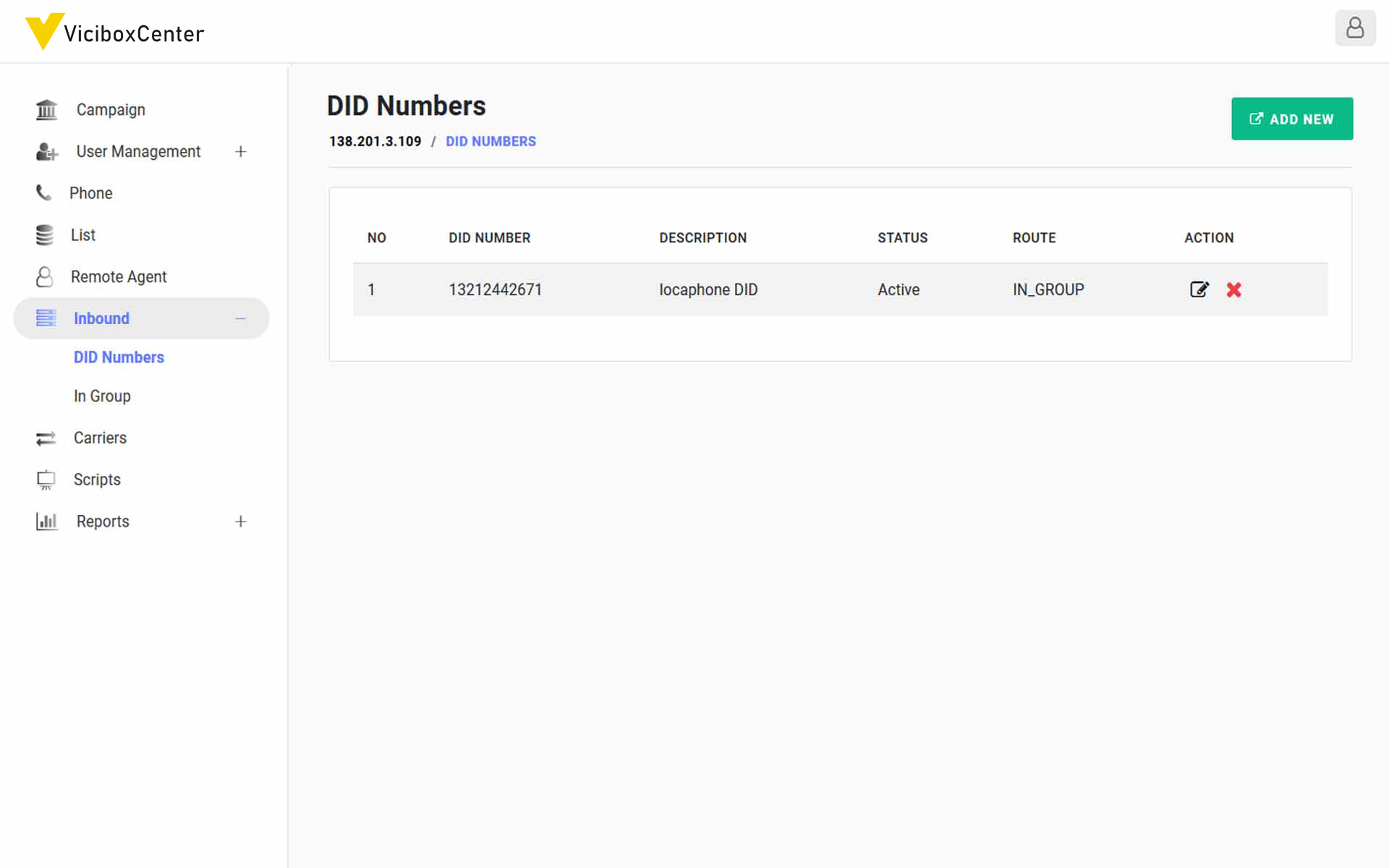This screenshot has width=1389, height=868.
Task: Expand Reports submenu with plus sign
Action: point(240,522)
